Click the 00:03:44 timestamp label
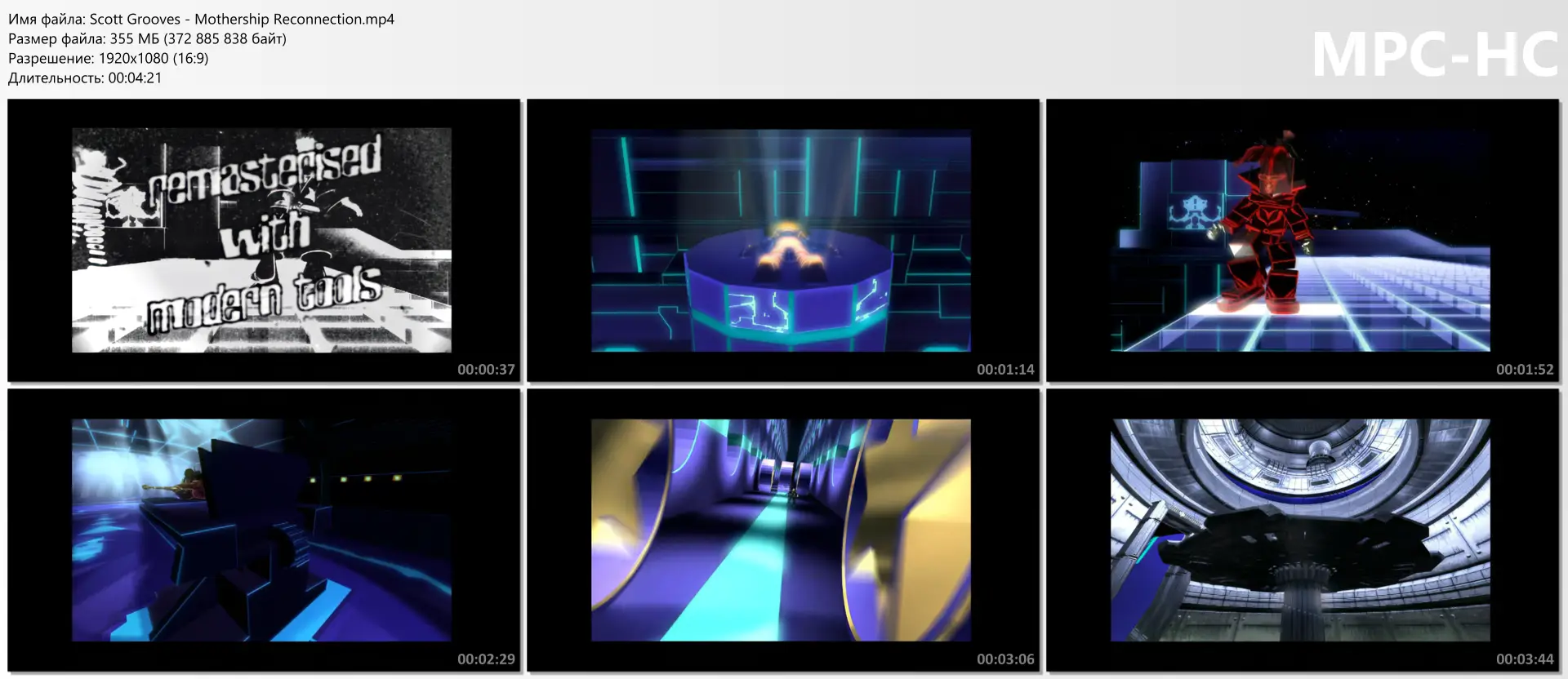 click(x=1525, y=659)
